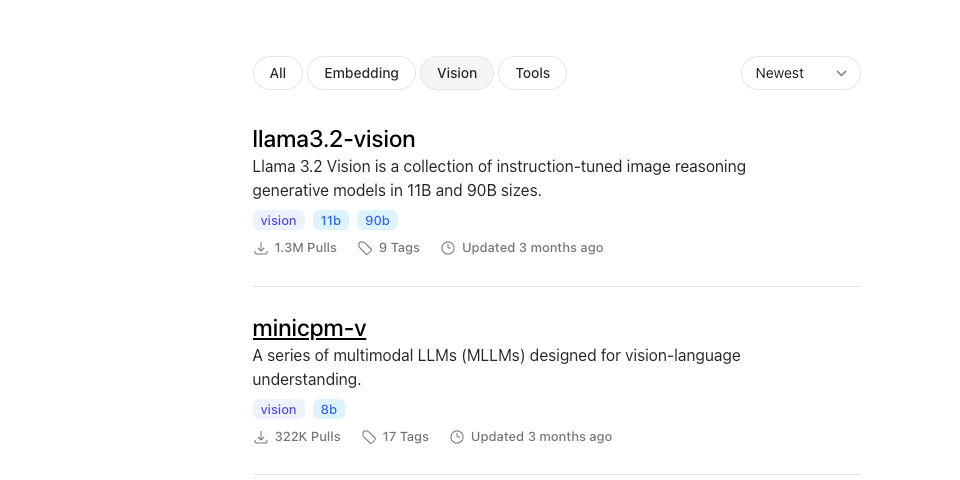Open the Newest sort dropdown
The height and width of the screenshot is (480, 960).
coord(801,73)
